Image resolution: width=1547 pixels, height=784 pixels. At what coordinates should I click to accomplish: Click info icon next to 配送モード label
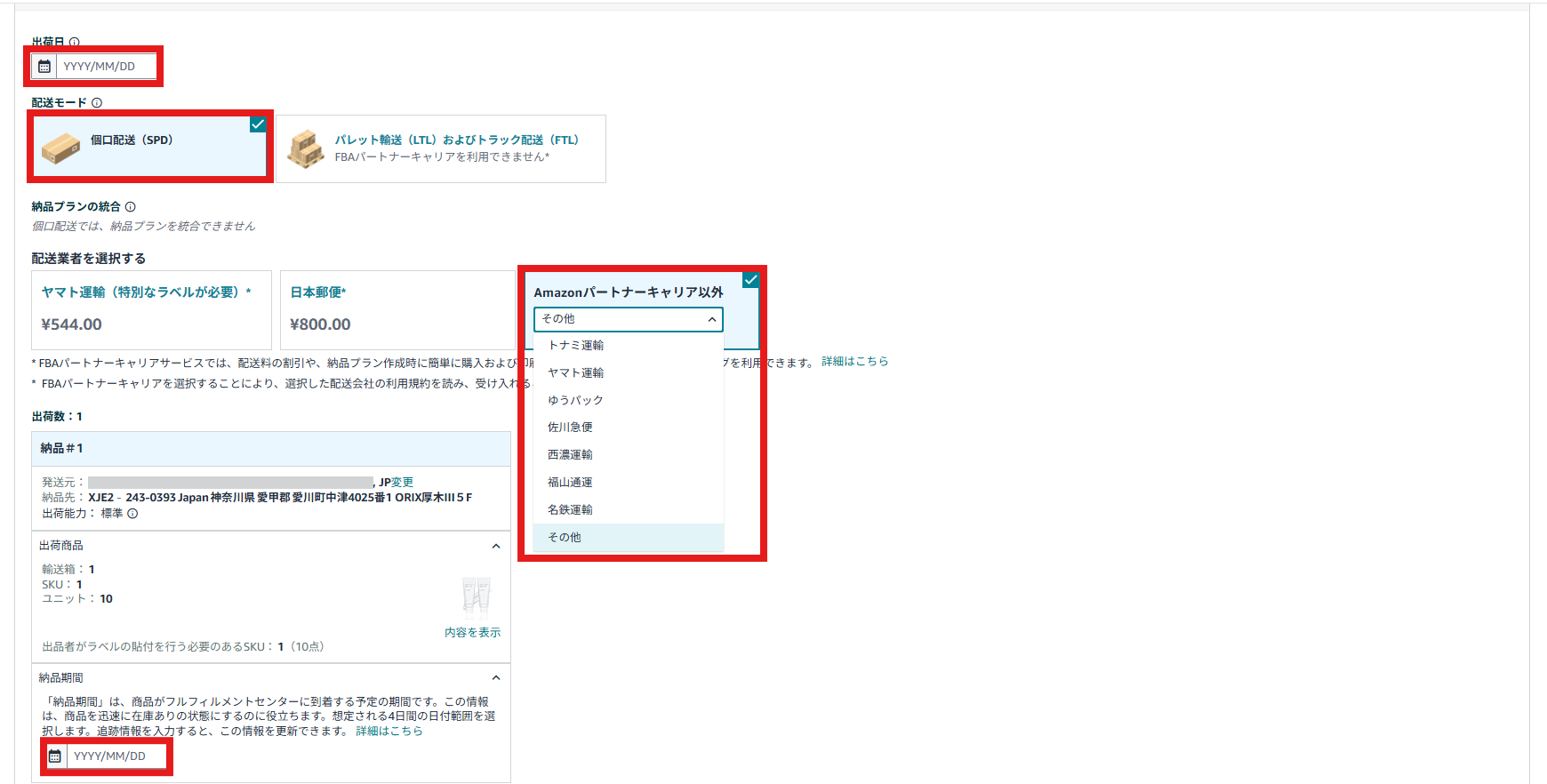pos(97,103)
